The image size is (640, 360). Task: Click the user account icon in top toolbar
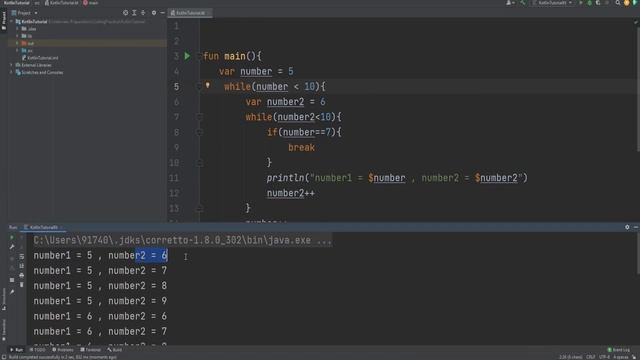509,3
